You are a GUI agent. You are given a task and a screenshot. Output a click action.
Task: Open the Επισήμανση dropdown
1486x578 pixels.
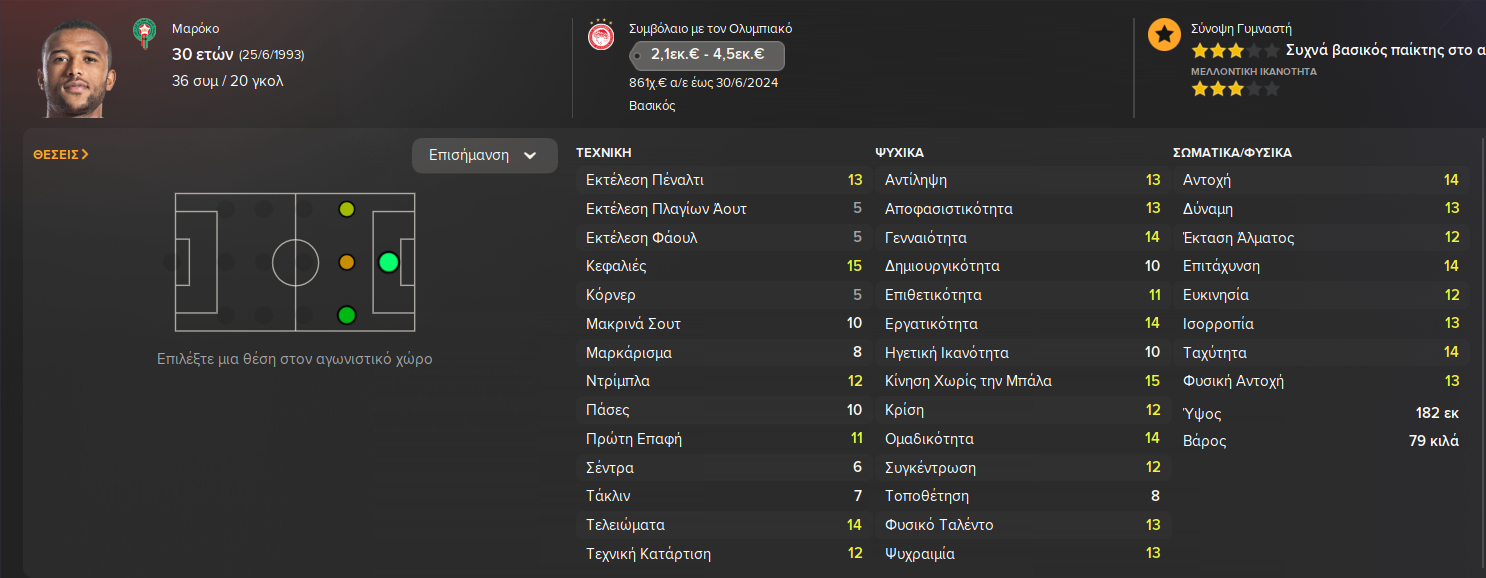(x=484, y=155)
